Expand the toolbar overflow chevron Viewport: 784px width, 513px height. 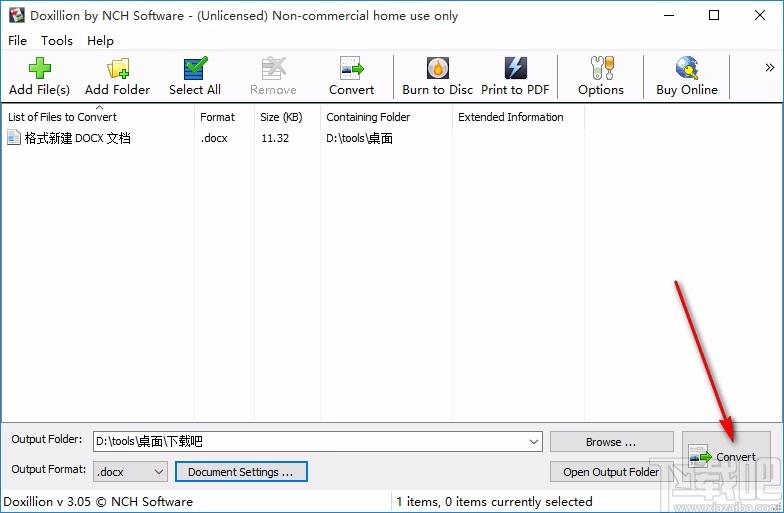pos(770,68)
